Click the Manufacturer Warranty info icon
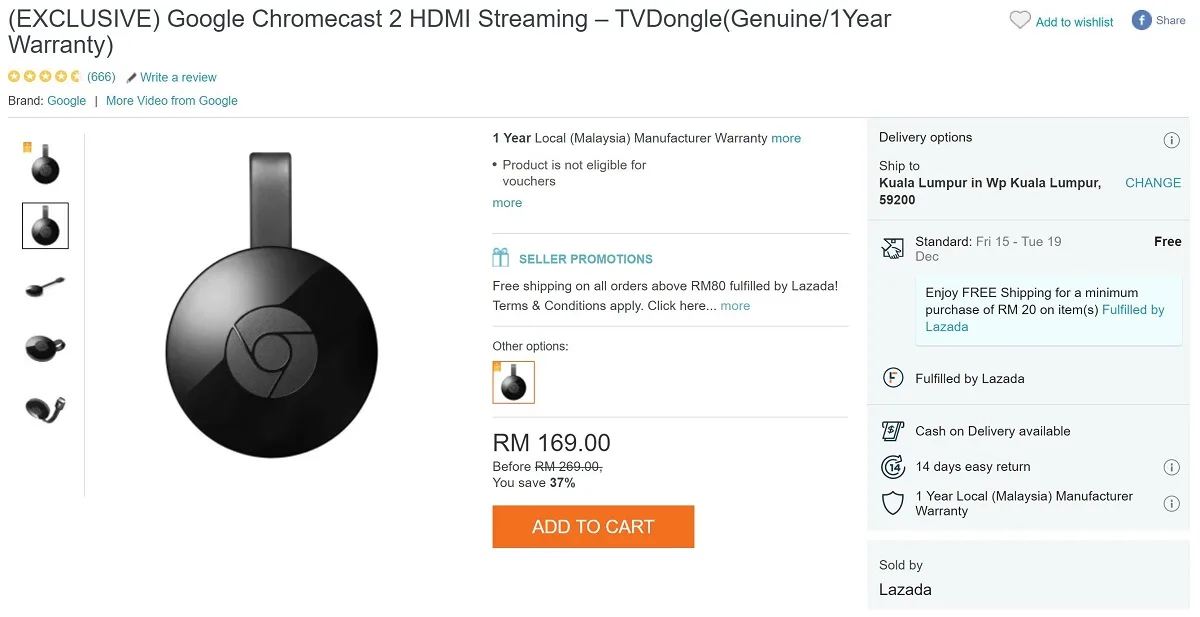The image size is (1200, 617). coord(1172,503)
